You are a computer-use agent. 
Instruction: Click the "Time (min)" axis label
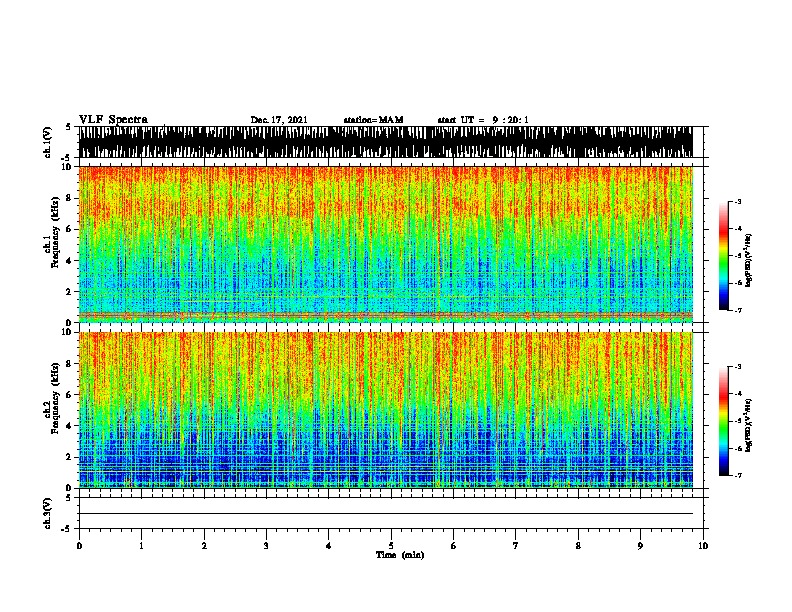(x=400, y=555)
